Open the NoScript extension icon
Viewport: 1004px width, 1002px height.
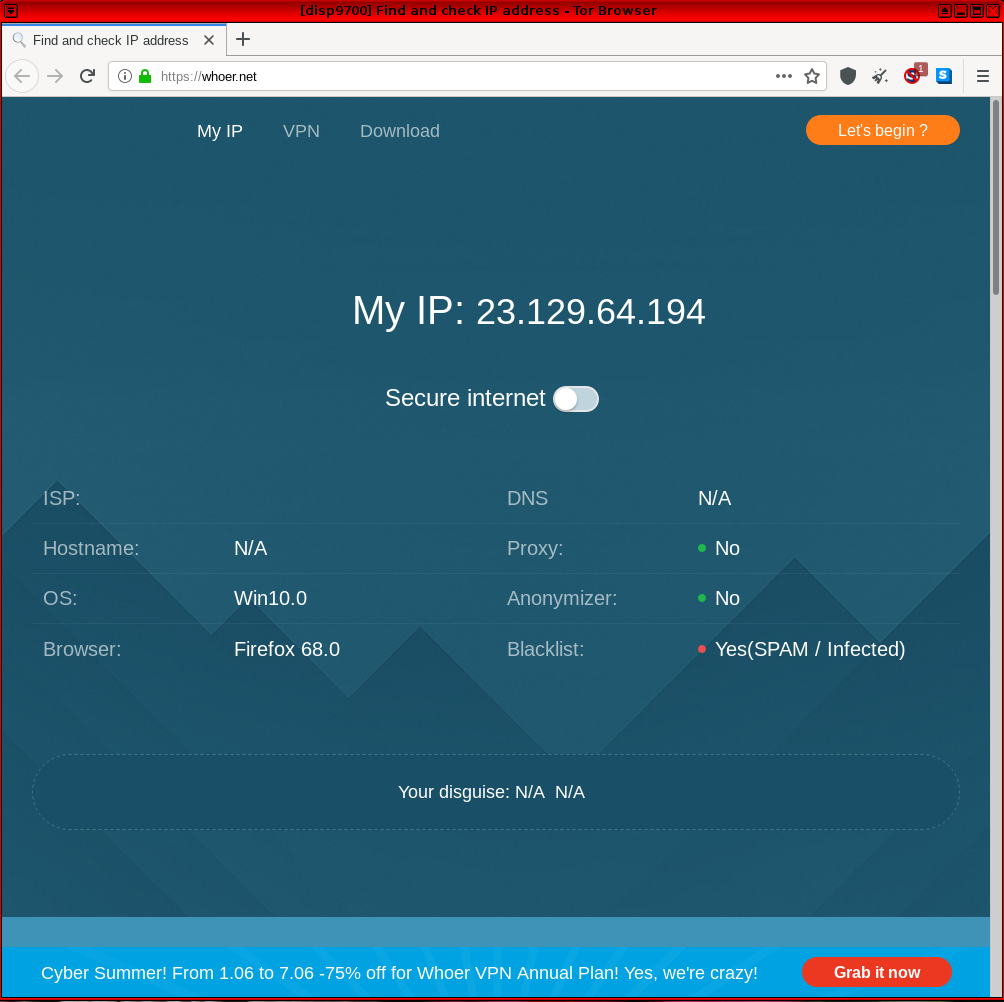(912, 76)
